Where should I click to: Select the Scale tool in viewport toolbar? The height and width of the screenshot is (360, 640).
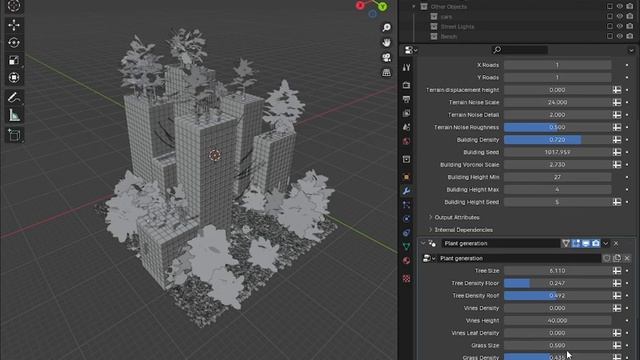point(14,60)
